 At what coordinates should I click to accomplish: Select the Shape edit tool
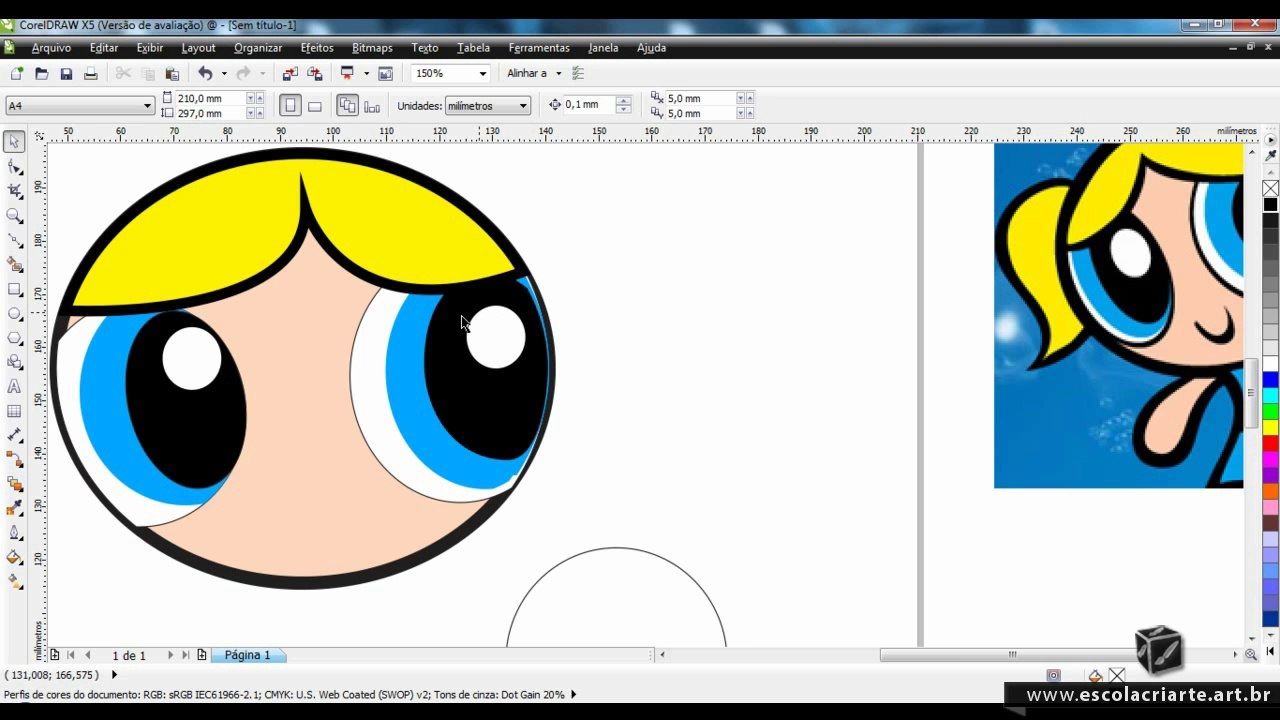[15, 167]
